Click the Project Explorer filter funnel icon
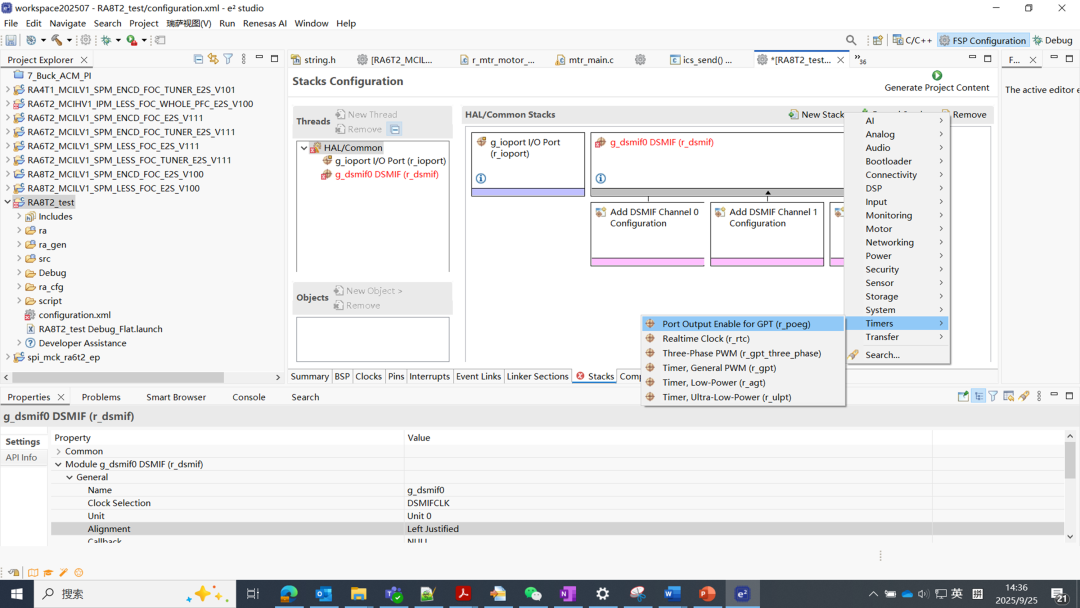The height and width of the screenshot is (608, 1080). (x=228, y=59)
